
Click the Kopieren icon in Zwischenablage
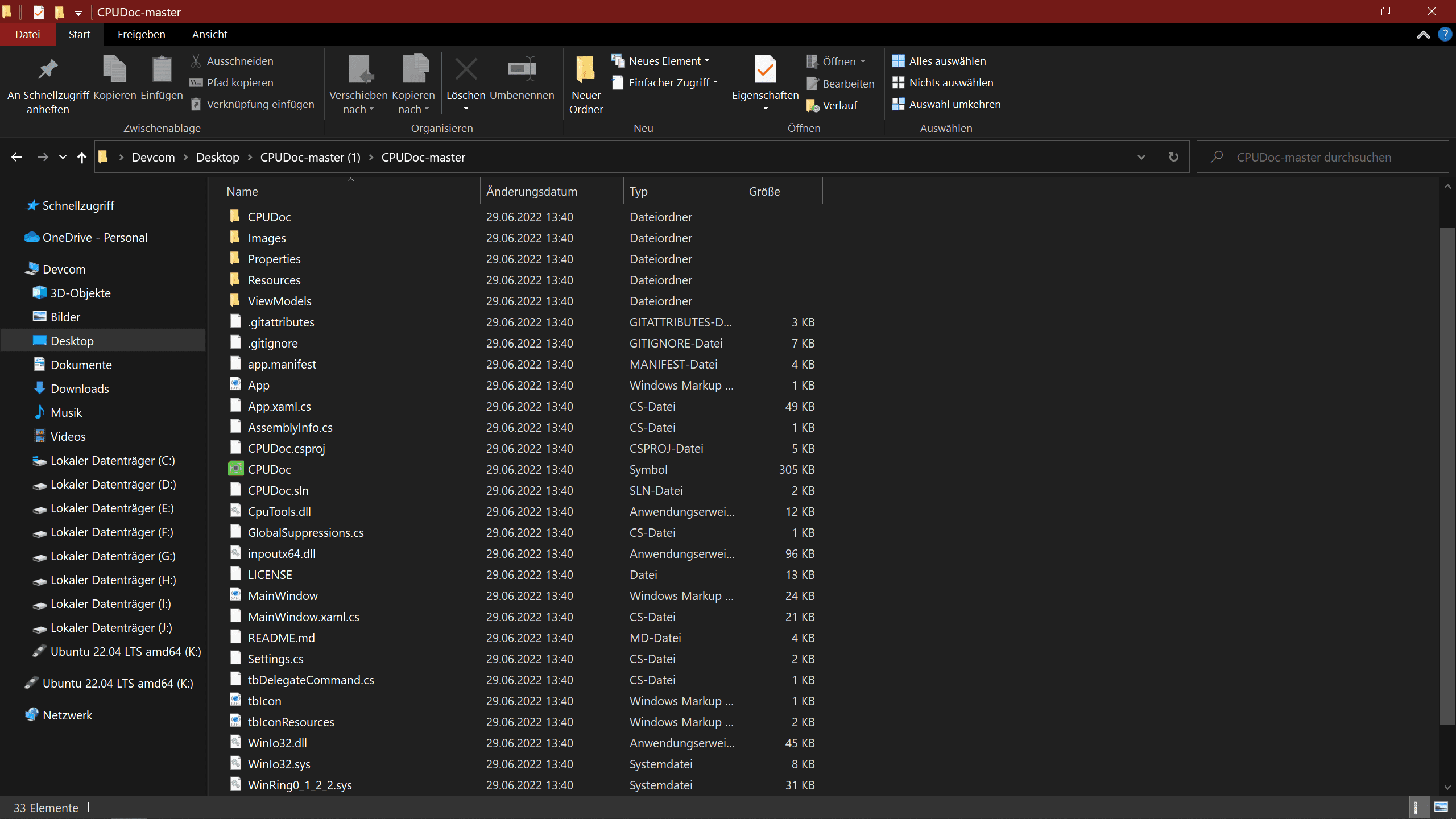pyautogui.click(x=114, y=70)
